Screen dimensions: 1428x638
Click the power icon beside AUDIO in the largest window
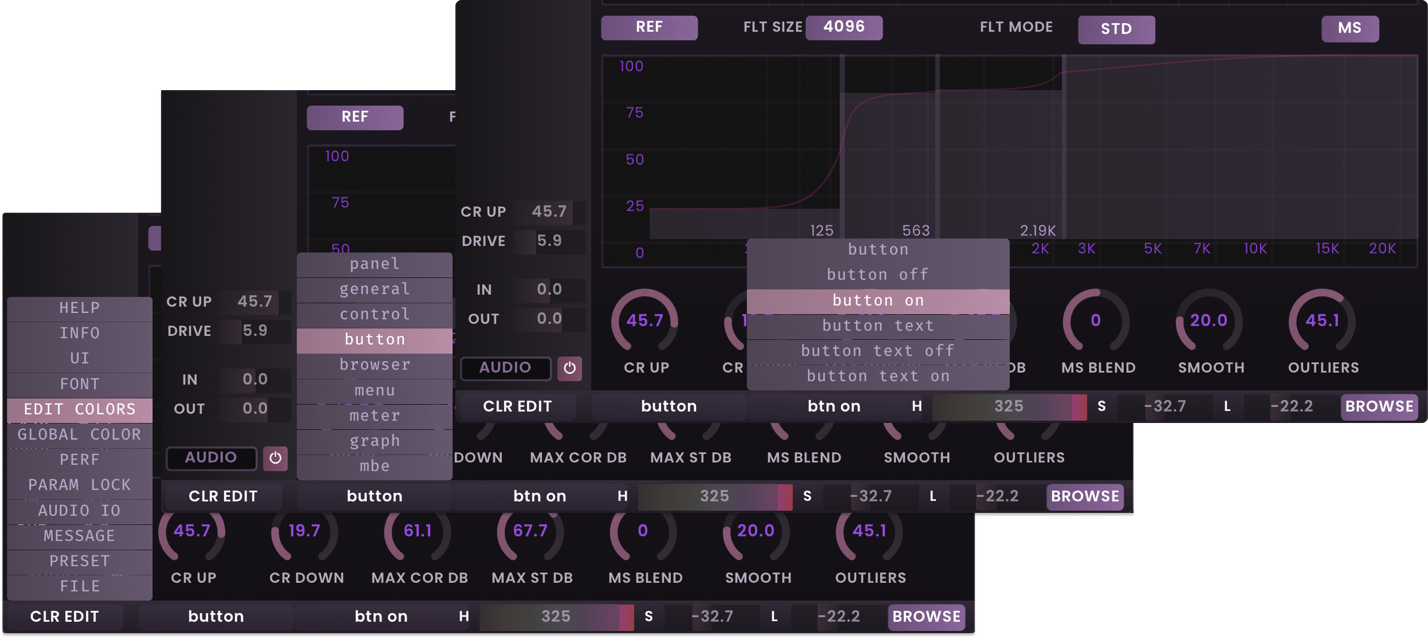[569, 368]
